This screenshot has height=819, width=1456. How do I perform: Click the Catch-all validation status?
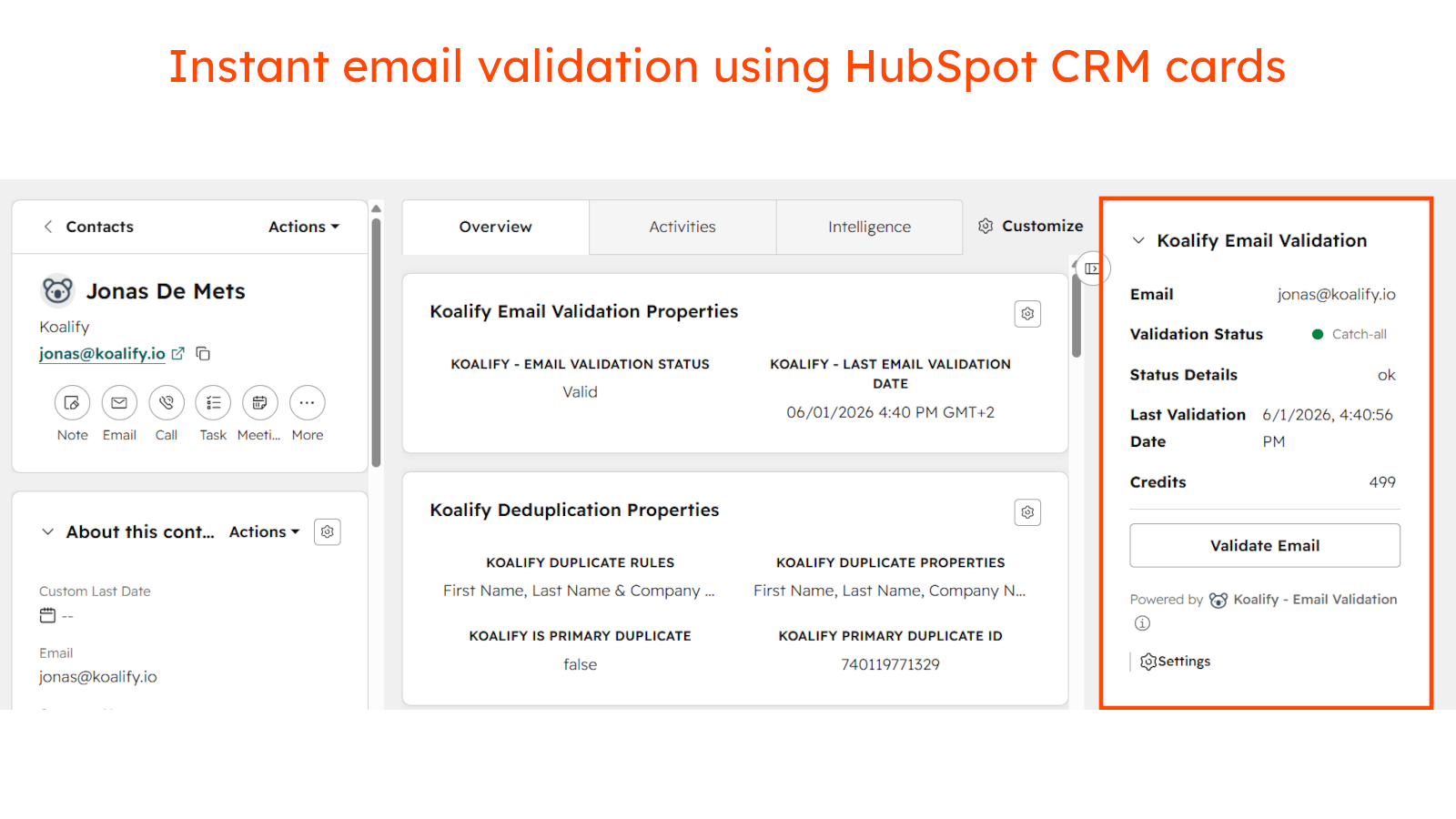[x=1350, y=334]
